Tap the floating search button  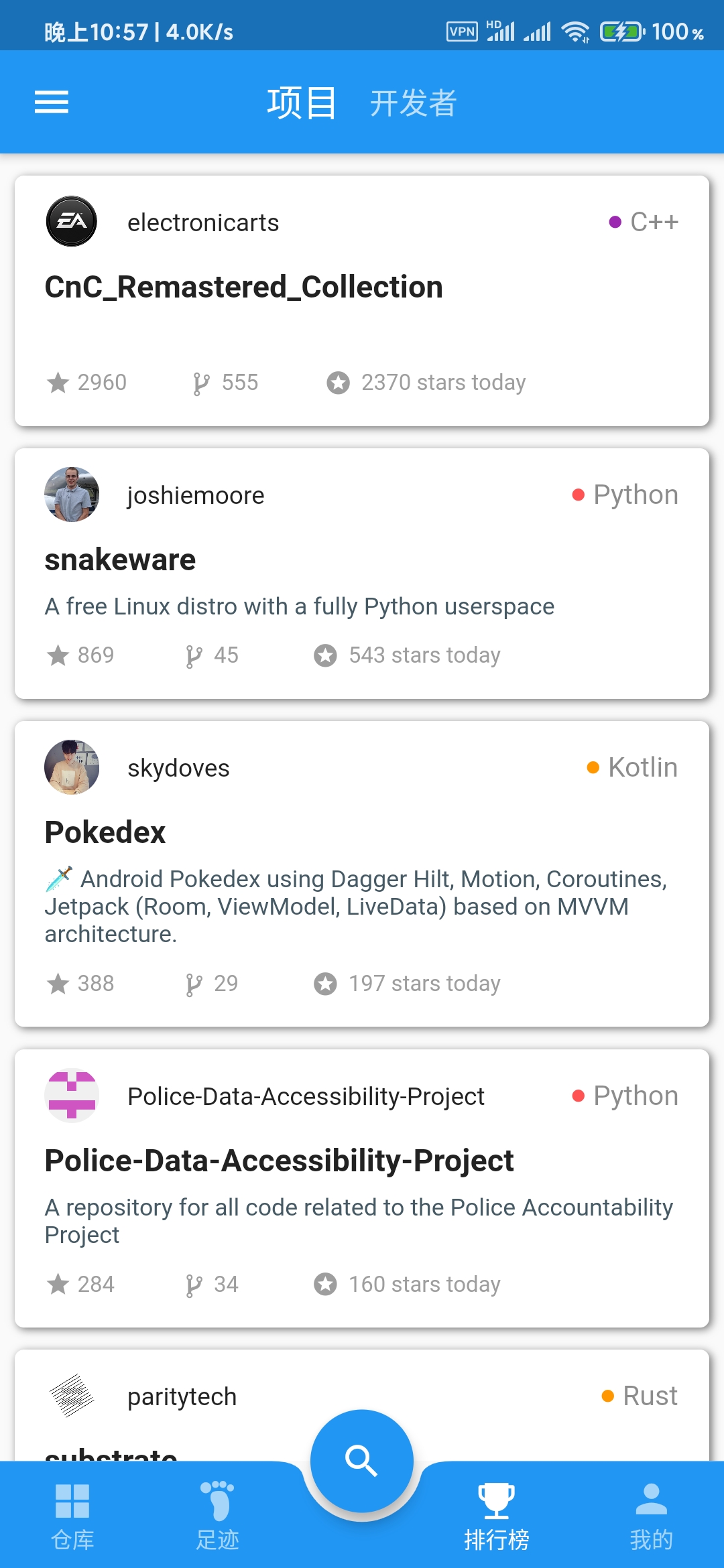(x=362, y=1461)
